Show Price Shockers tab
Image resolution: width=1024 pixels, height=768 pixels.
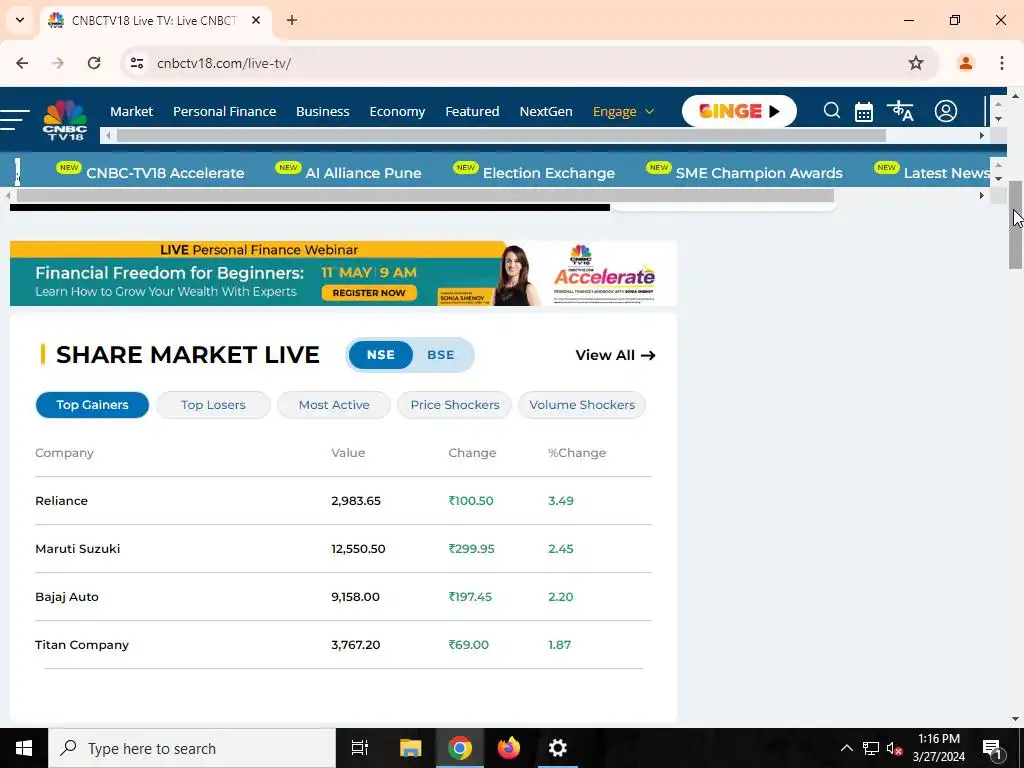(455, 405)
